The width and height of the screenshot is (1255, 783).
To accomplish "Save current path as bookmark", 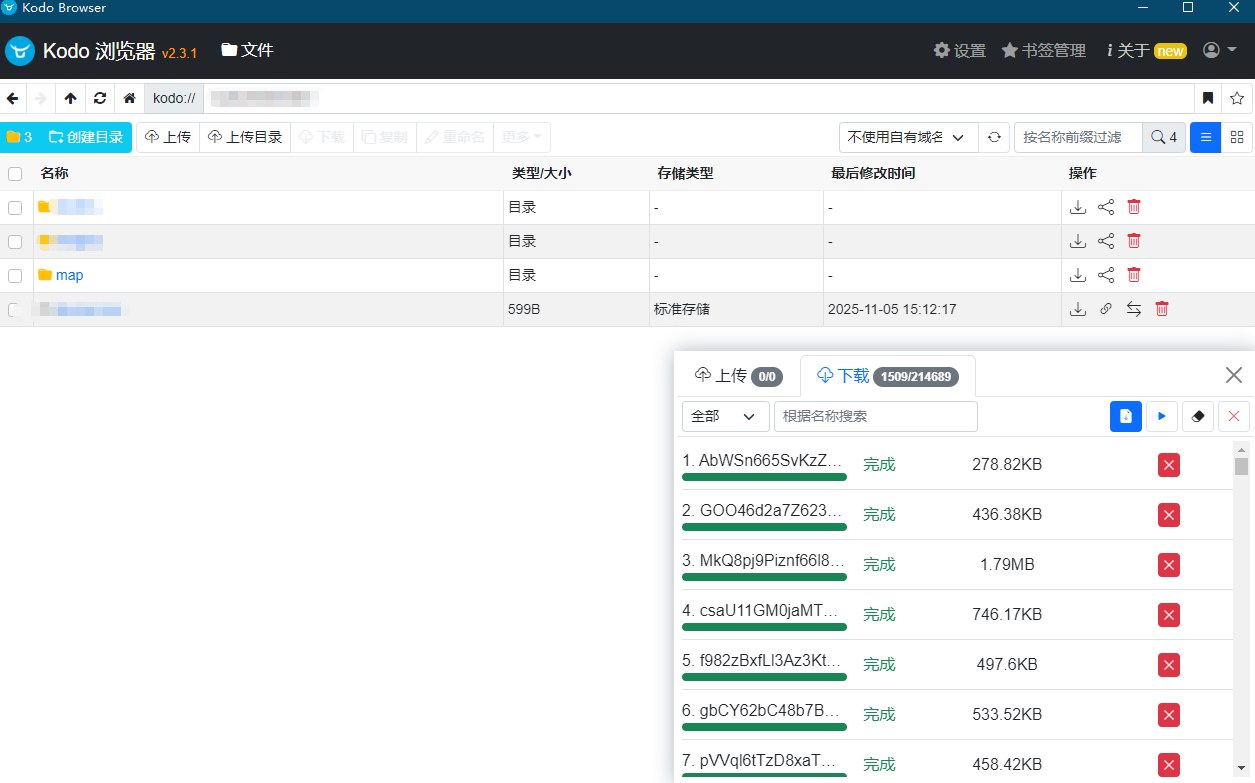I will [x=1208, y=98].
